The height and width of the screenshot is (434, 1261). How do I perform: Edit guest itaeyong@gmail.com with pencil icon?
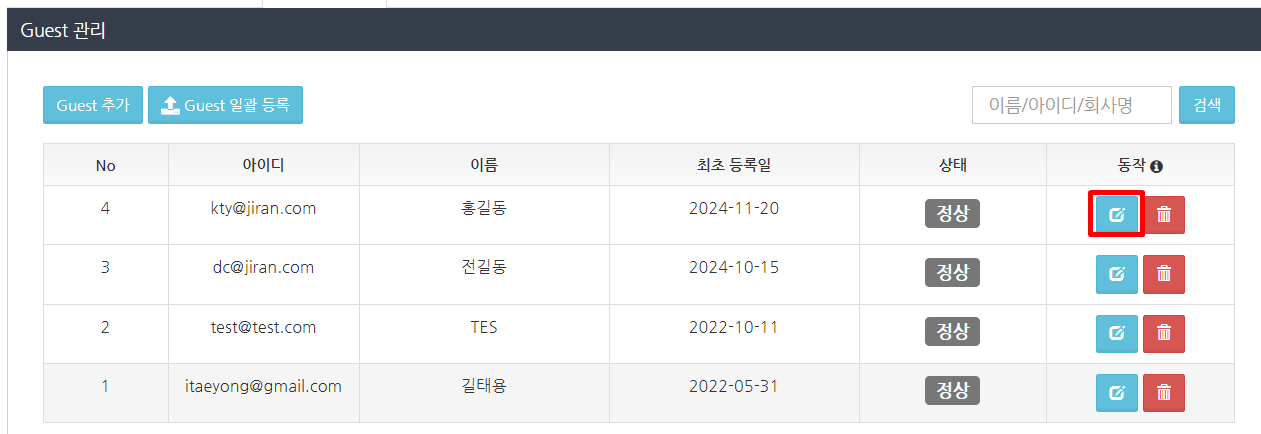tap(1116, 392)
